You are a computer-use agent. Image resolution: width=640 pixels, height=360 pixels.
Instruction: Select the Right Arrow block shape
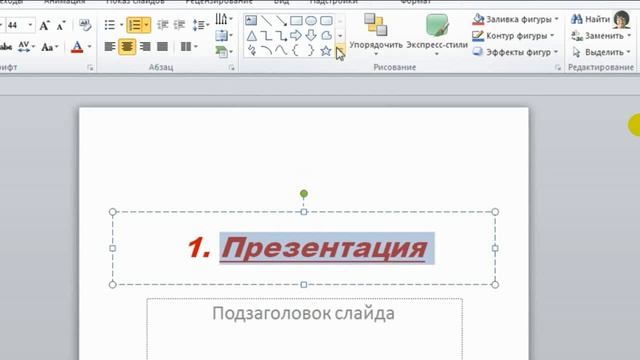pyautogui.click(x=296, y=36)
